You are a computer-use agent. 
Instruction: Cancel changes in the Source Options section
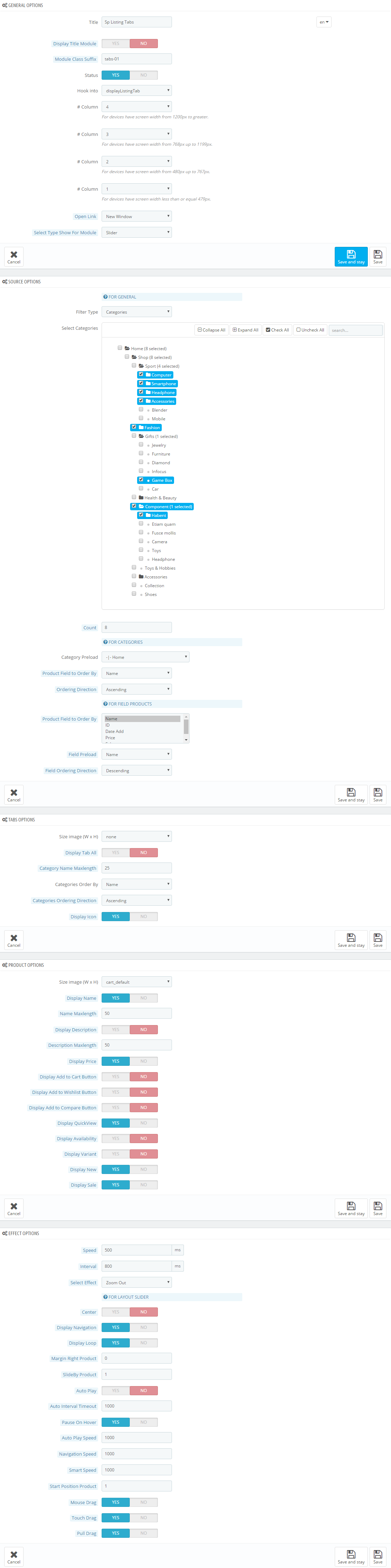click(13, 794)
